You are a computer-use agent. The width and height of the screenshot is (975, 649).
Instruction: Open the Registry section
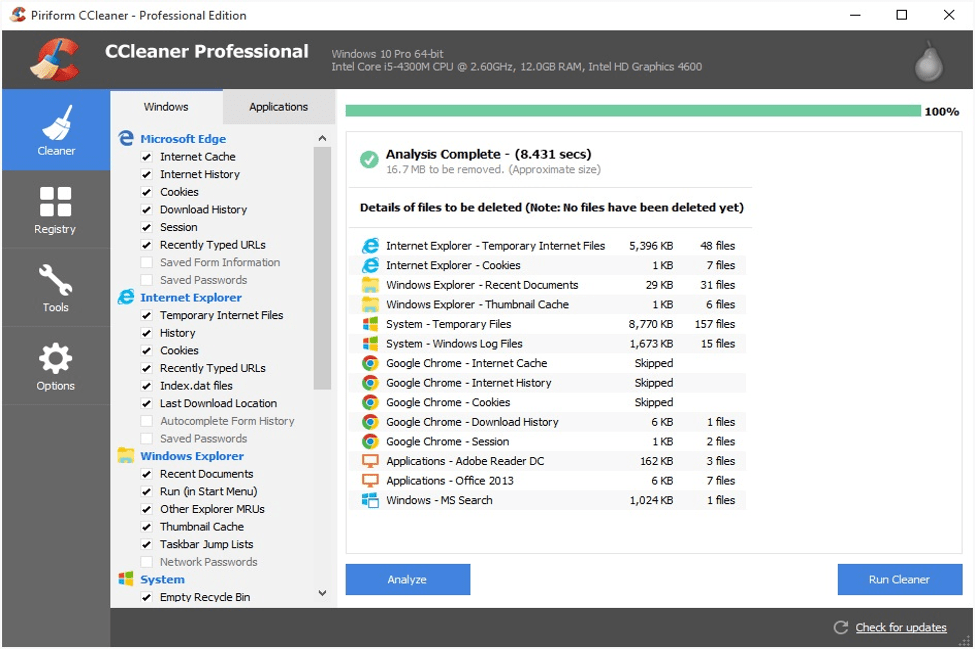56,208
